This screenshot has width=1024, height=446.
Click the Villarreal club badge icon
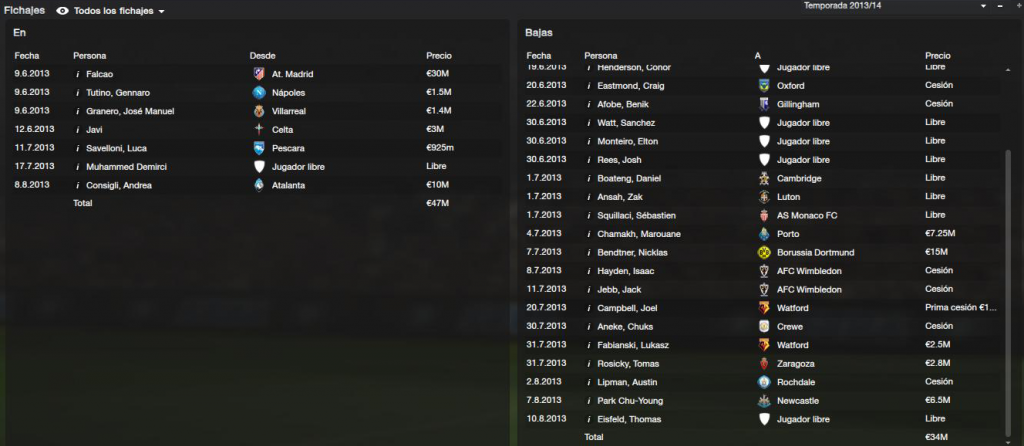tap(259, 111)
